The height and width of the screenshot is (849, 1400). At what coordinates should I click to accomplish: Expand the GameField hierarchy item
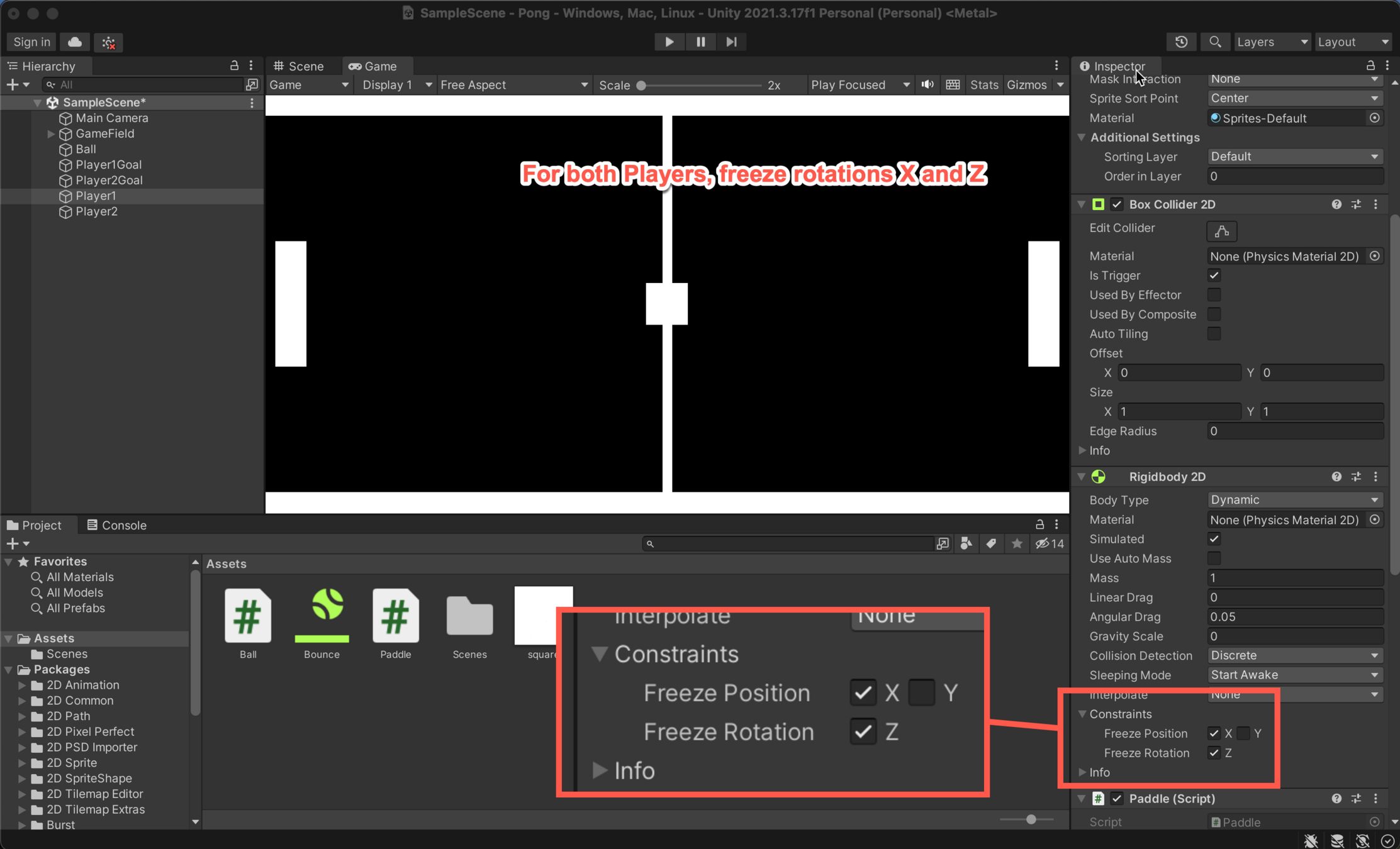pos(51,134)
